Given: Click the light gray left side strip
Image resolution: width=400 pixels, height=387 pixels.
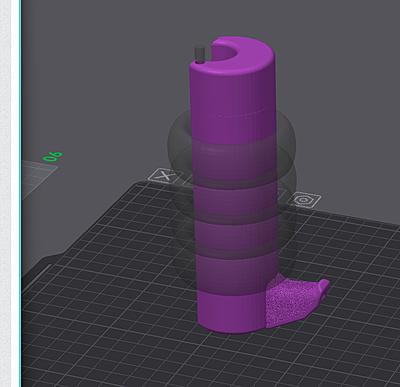Looking at the screenshot, I should pos(5,193).
